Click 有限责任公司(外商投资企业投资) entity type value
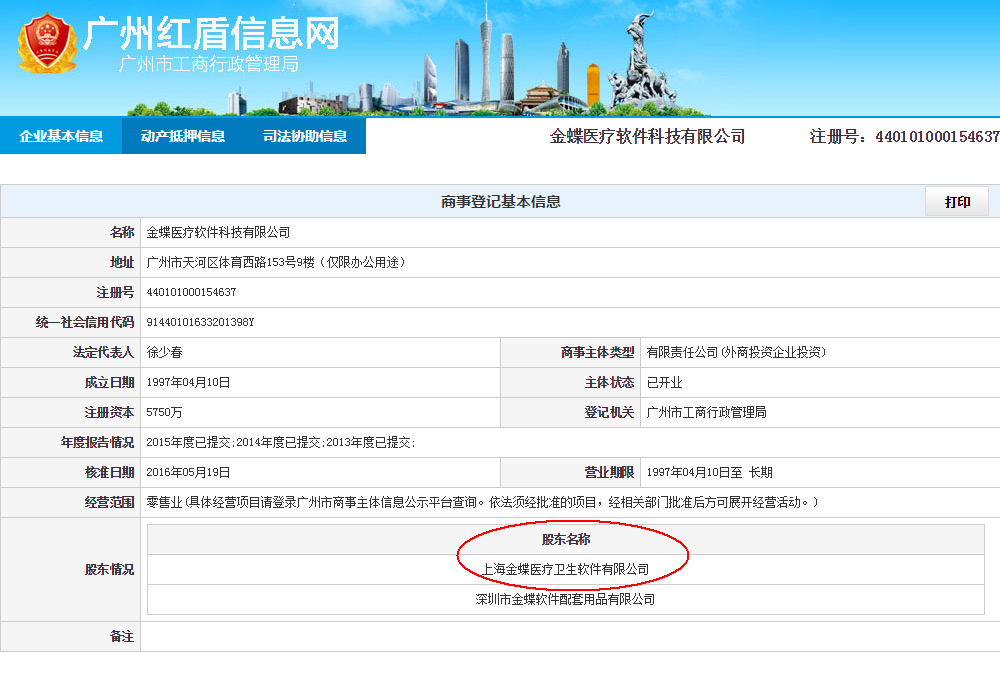The width and height of the screenshot is (1000, 678). click(736, 352)
